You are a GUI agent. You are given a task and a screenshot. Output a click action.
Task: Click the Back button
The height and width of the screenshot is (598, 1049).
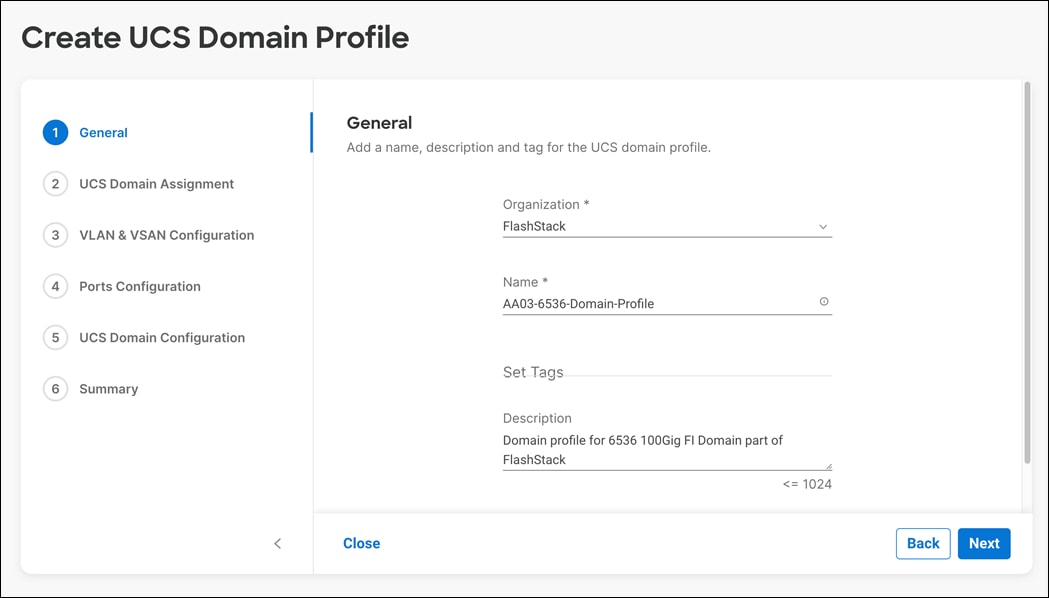(x=922, y=543)
